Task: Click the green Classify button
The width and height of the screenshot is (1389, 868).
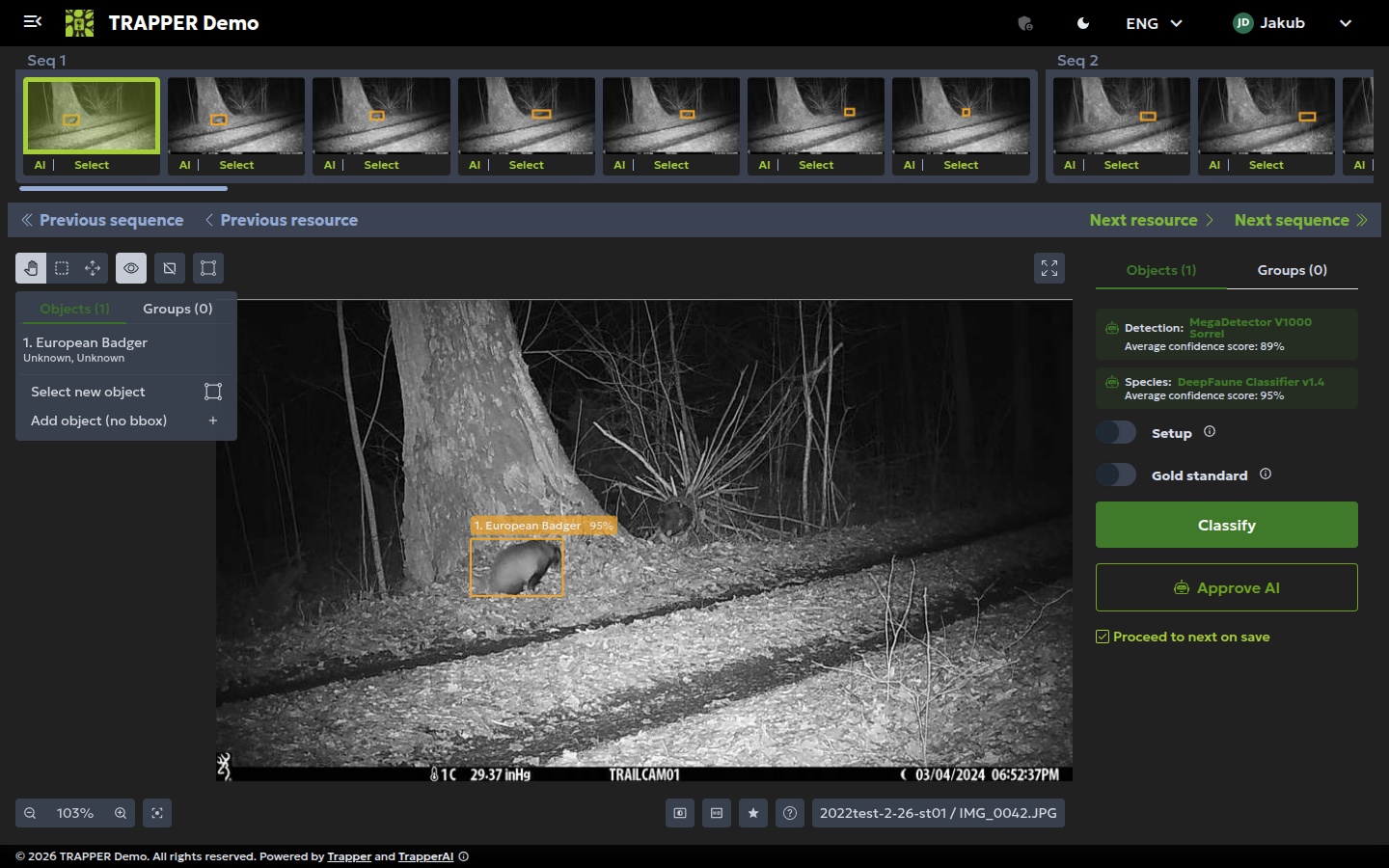Action: click(1227, 525)
